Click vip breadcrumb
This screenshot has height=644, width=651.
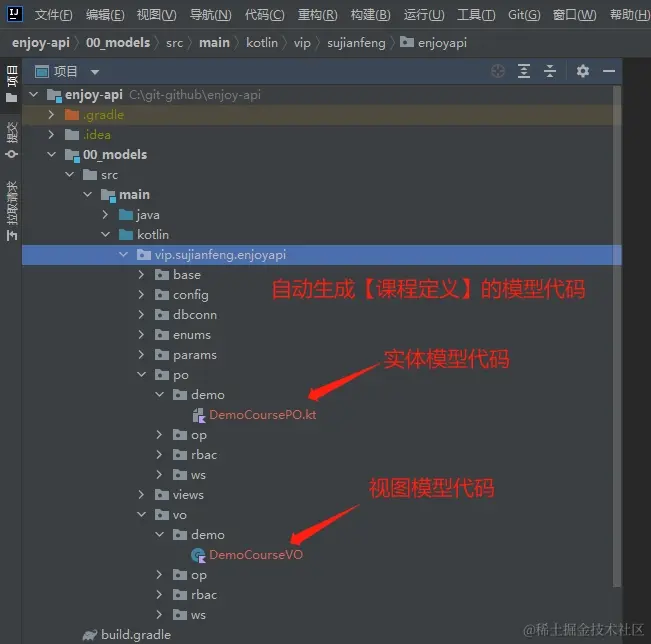point(302,43)
